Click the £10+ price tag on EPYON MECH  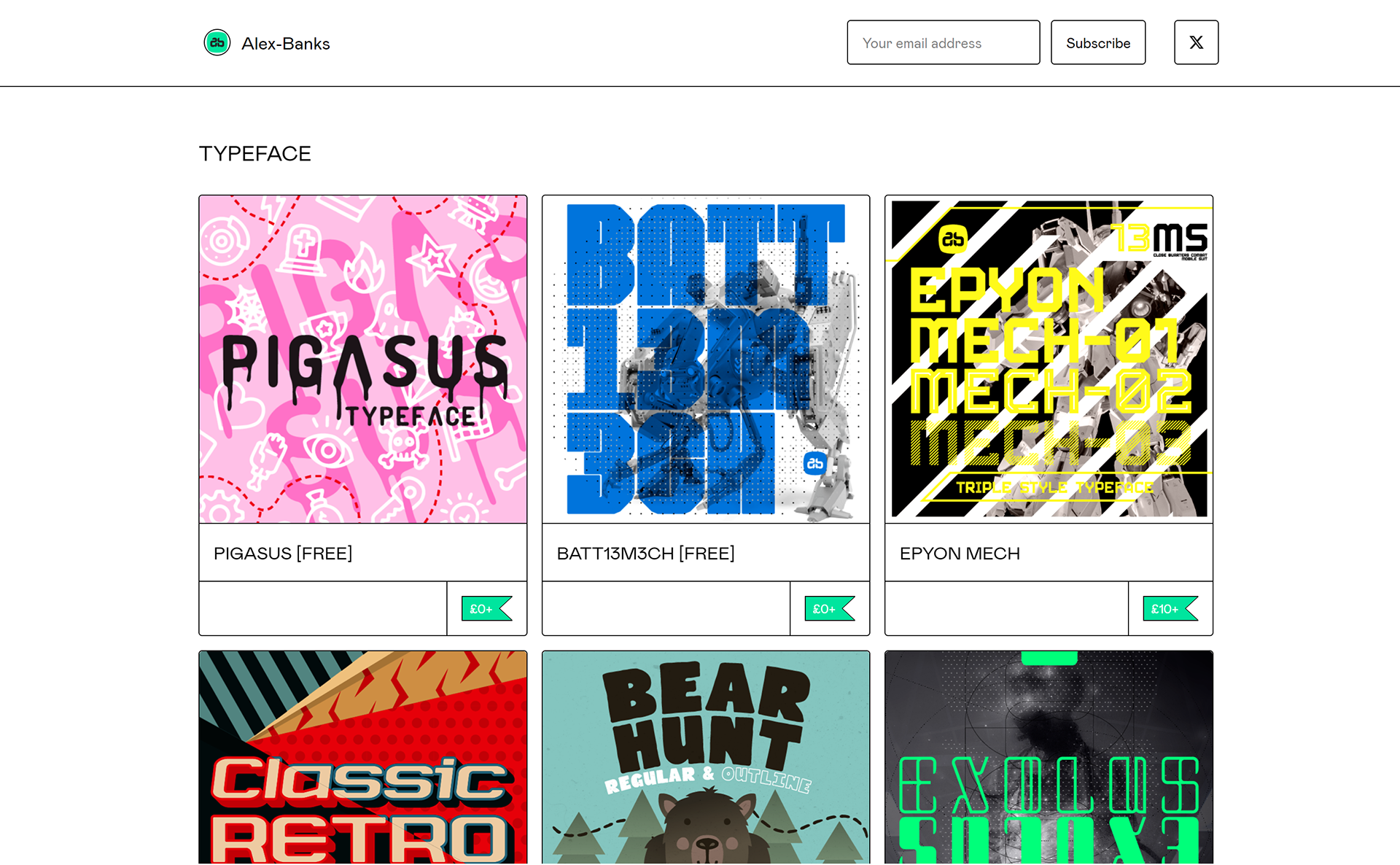tap(1170, 608)
